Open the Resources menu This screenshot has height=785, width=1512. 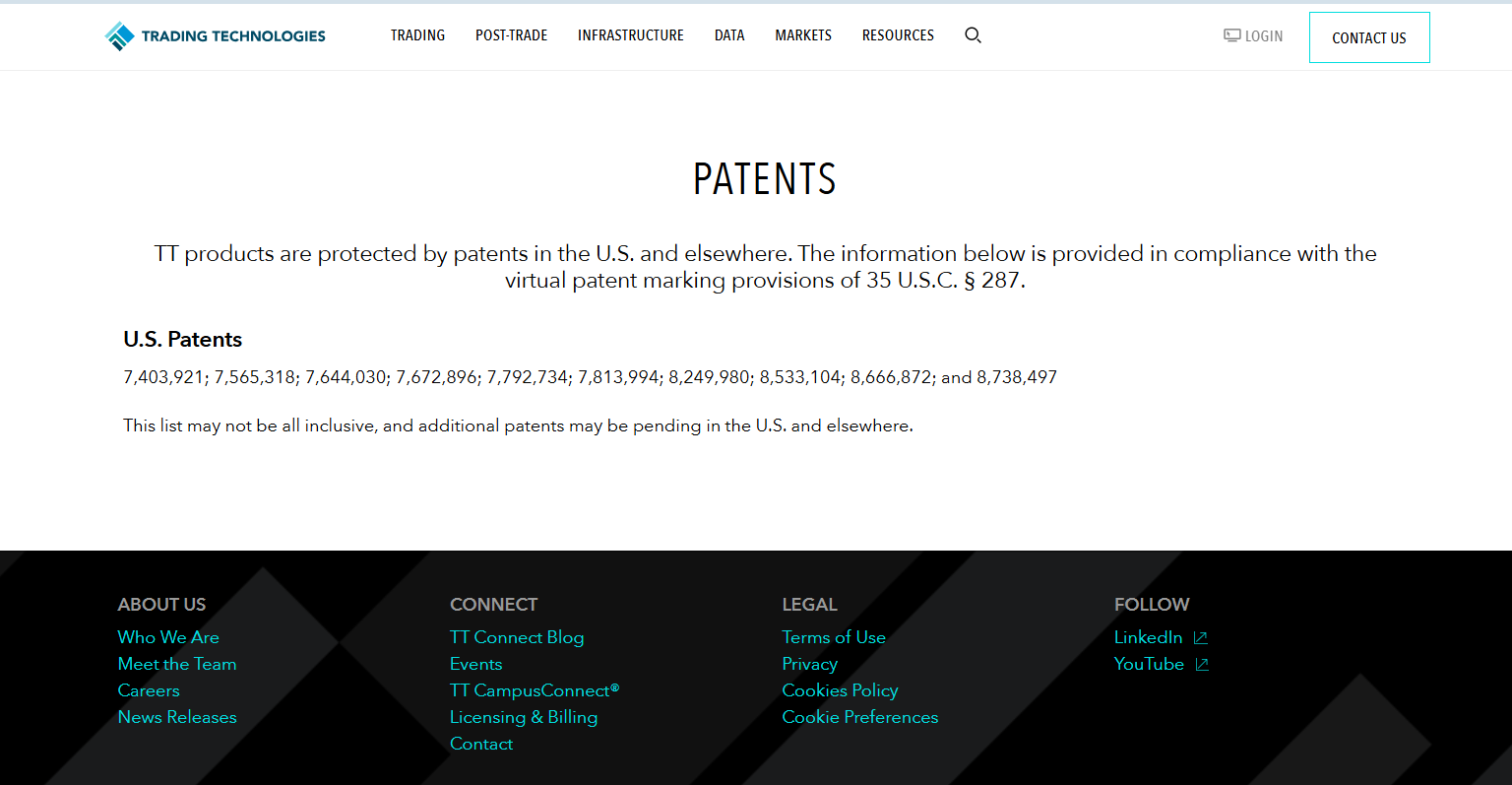pyautogui.click(x=898, y=35)
